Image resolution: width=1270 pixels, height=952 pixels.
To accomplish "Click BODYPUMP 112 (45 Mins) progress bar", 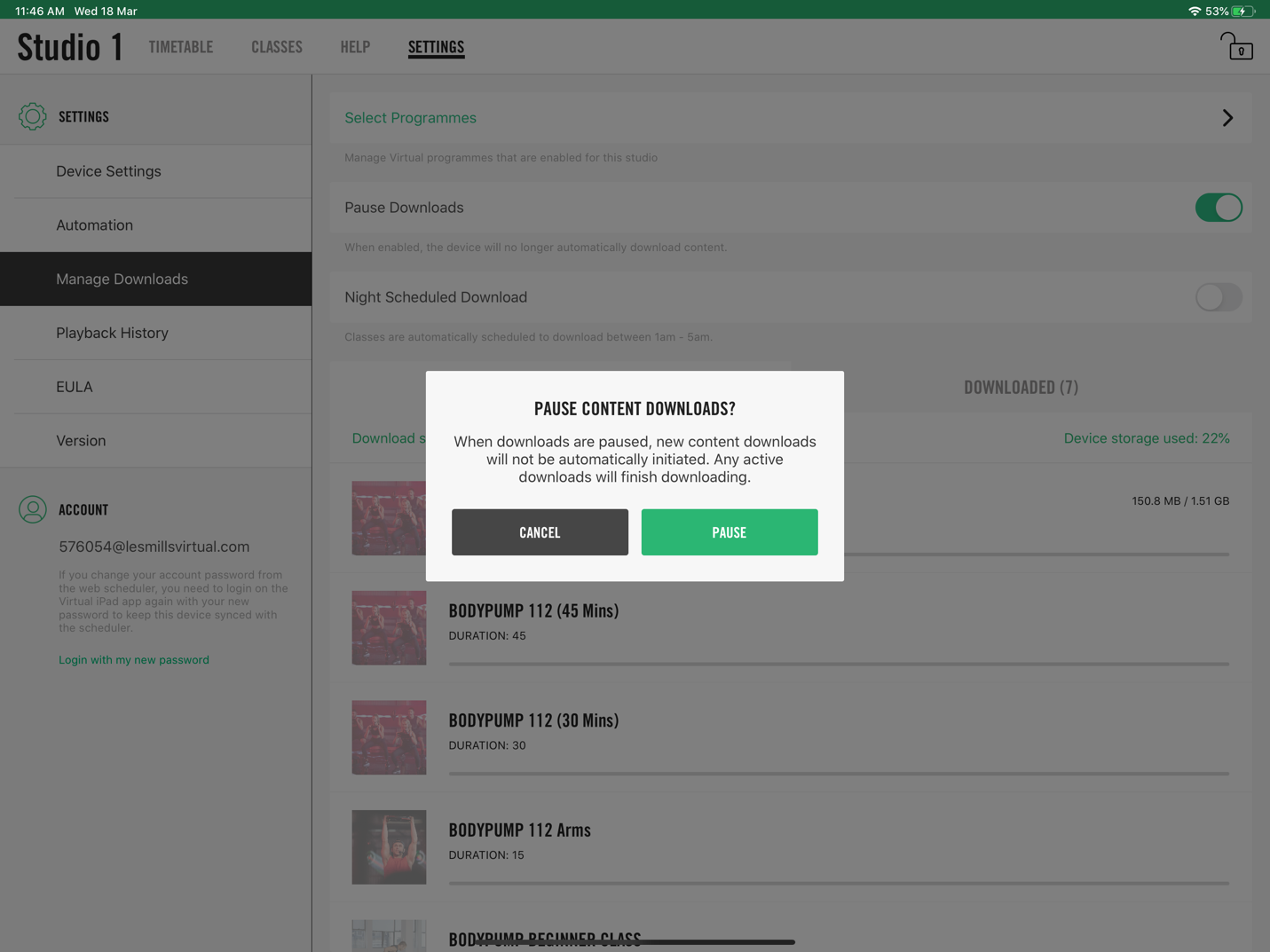I will click(839, 664).
